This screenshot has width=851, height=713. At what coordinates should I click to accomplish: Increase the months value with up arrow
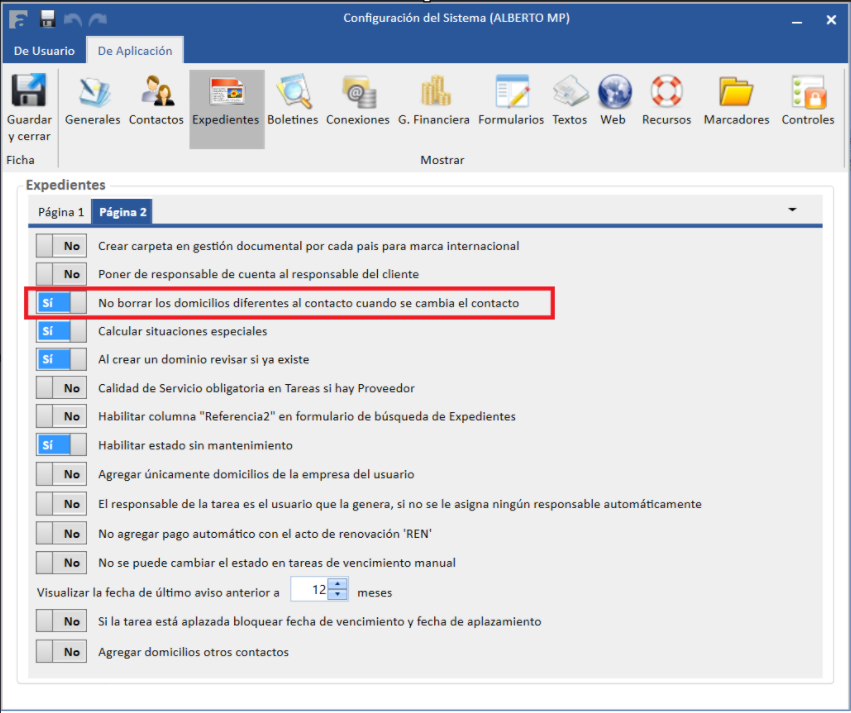tap(338, 584)
